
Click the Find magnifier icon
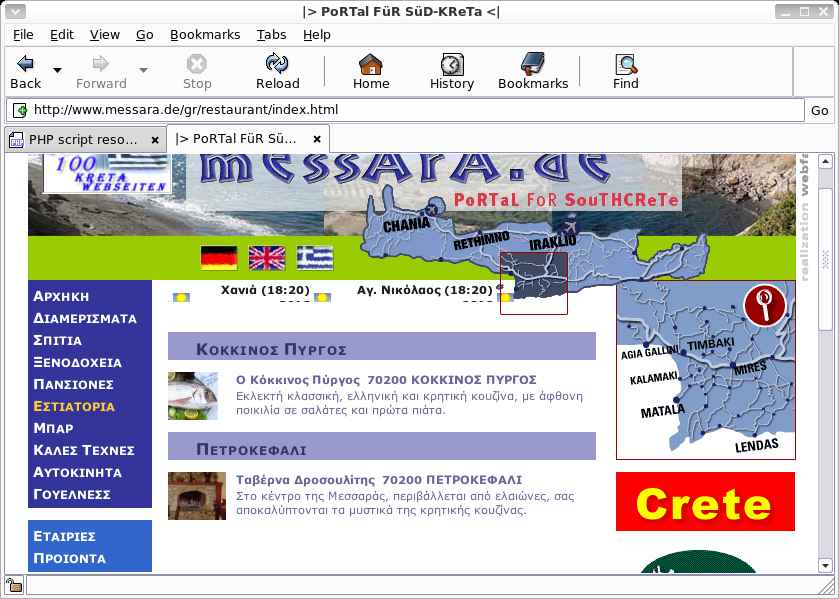coord(626,65)
